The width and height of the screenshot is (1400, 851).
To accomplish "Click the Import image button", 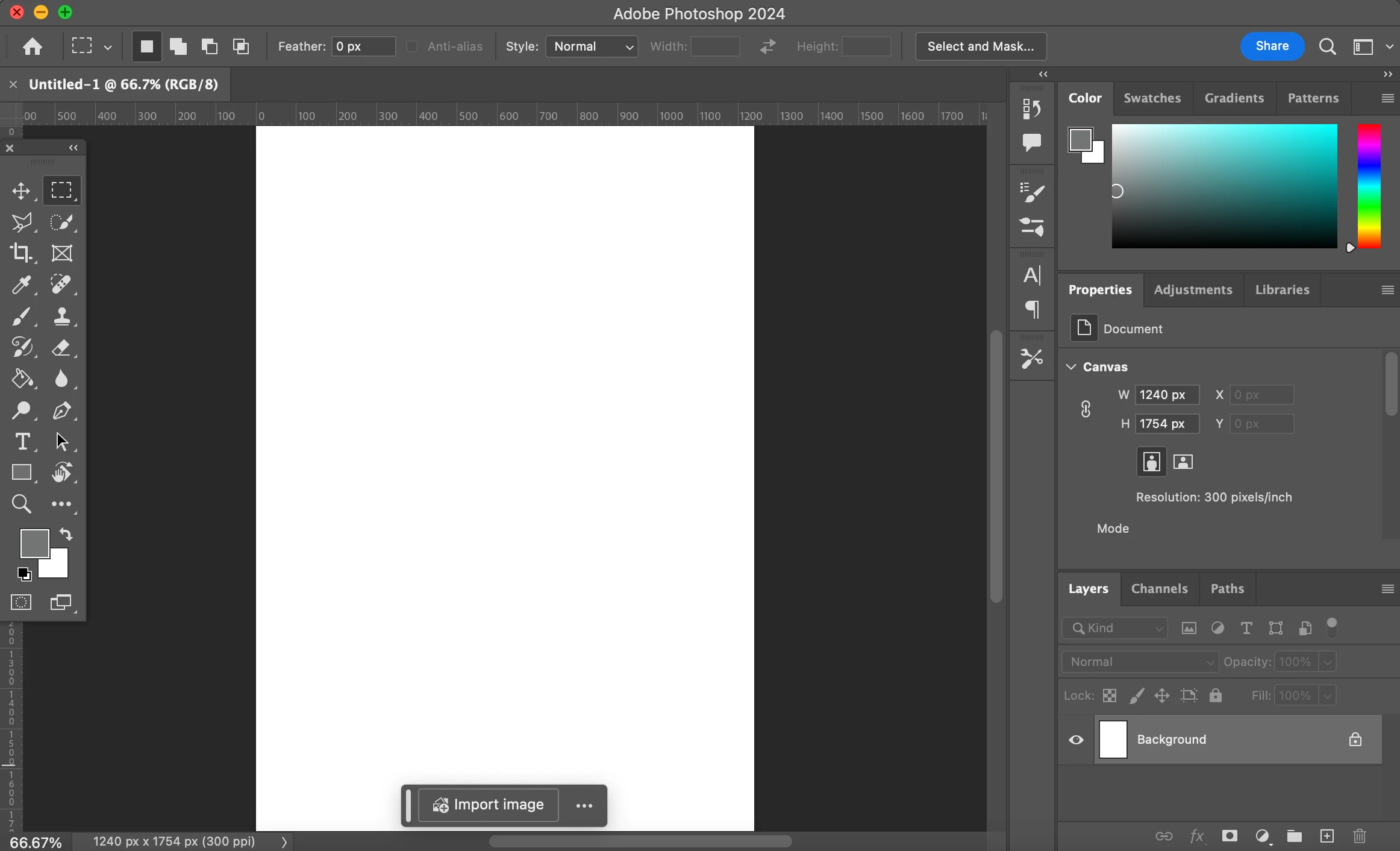I will point(488,805).
